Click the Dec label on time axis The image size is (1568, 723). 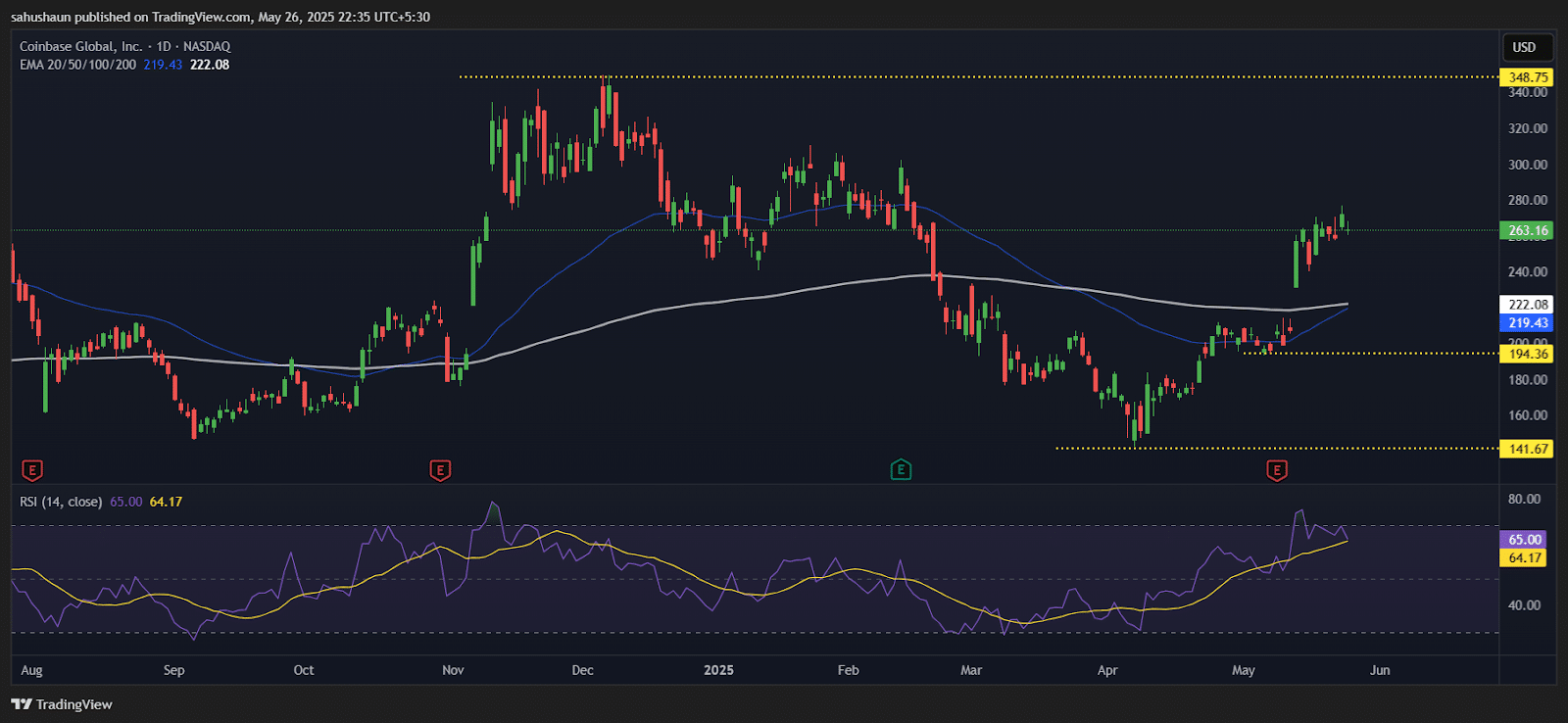pyautogui.click(x=582, y=670)
